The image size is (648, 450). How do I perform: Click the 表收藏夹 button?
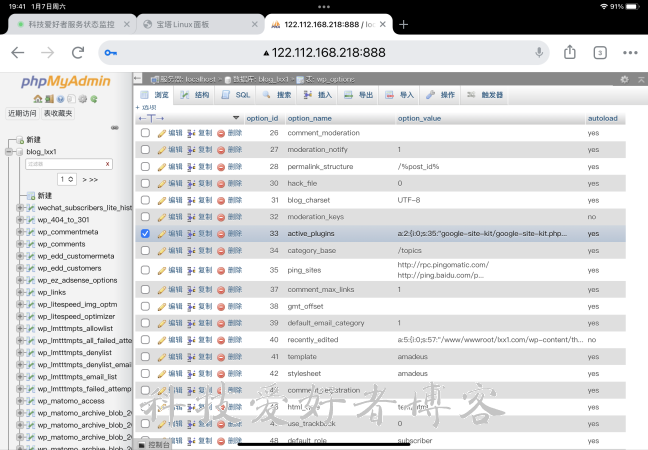click(x=58, y=113)
